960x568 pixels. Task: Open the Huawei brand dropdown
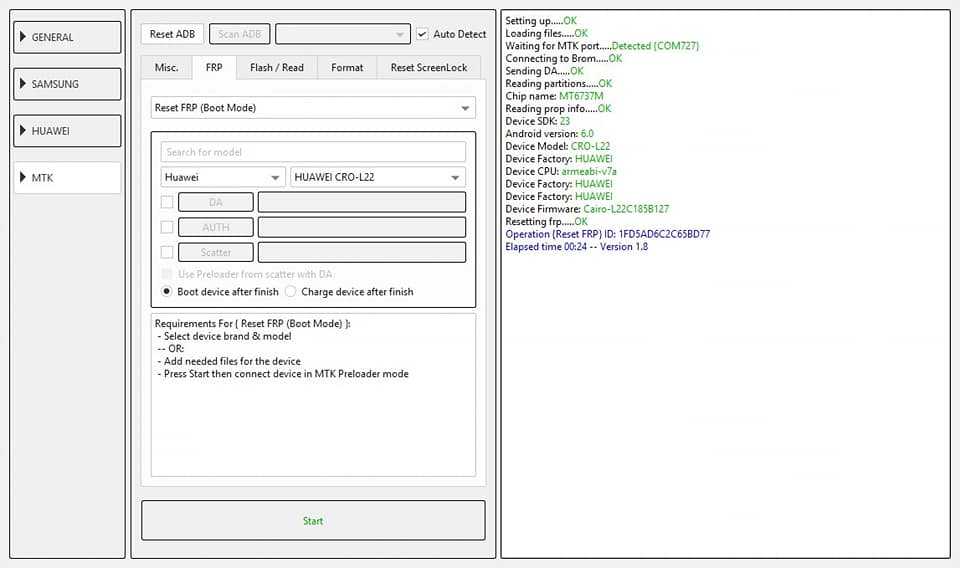223,177
